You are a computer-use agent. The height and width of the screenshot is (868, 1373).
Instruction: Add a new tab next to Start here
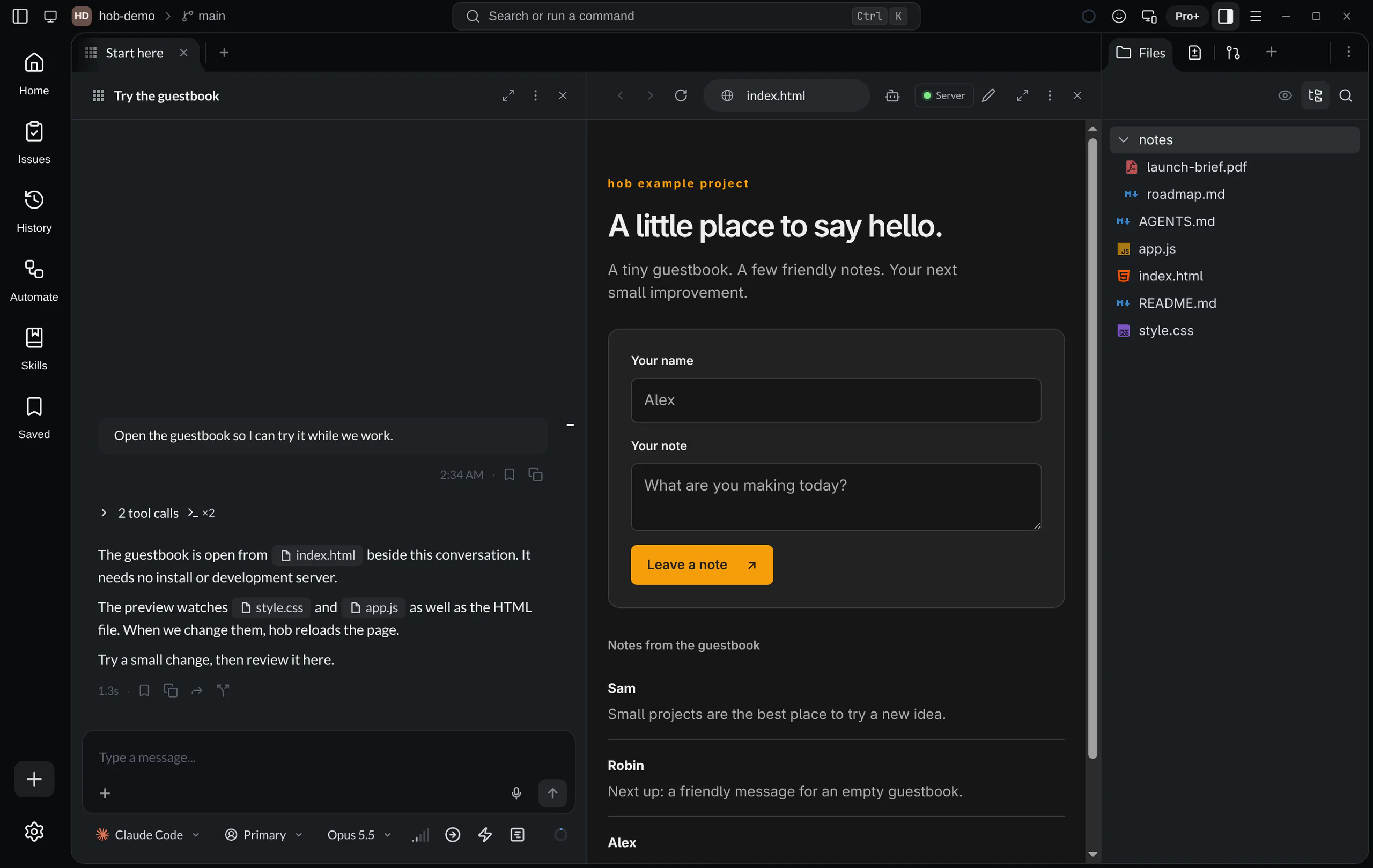click(x=224, y=53)
